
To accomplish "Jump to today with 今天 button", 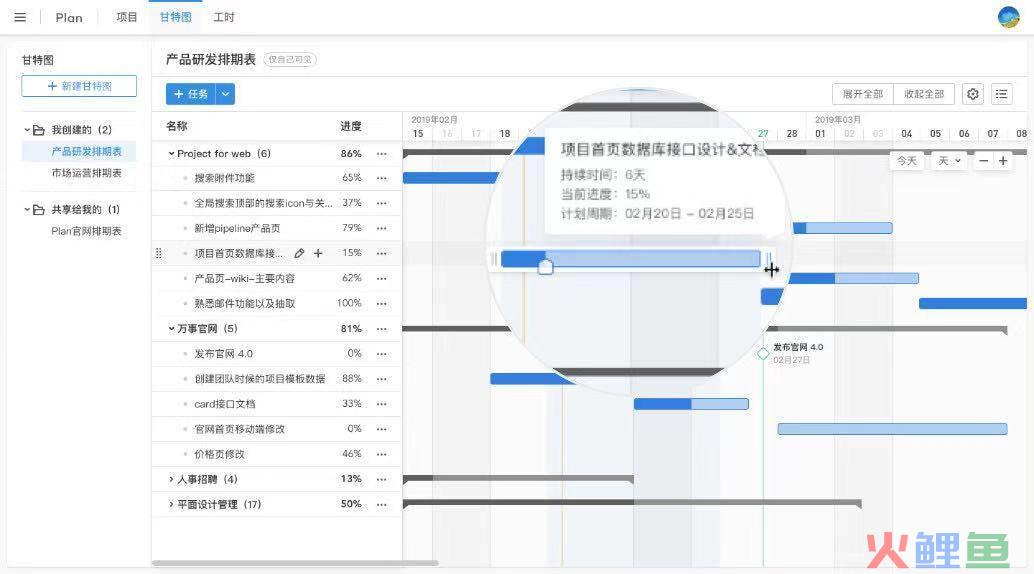I will [907, 161].
